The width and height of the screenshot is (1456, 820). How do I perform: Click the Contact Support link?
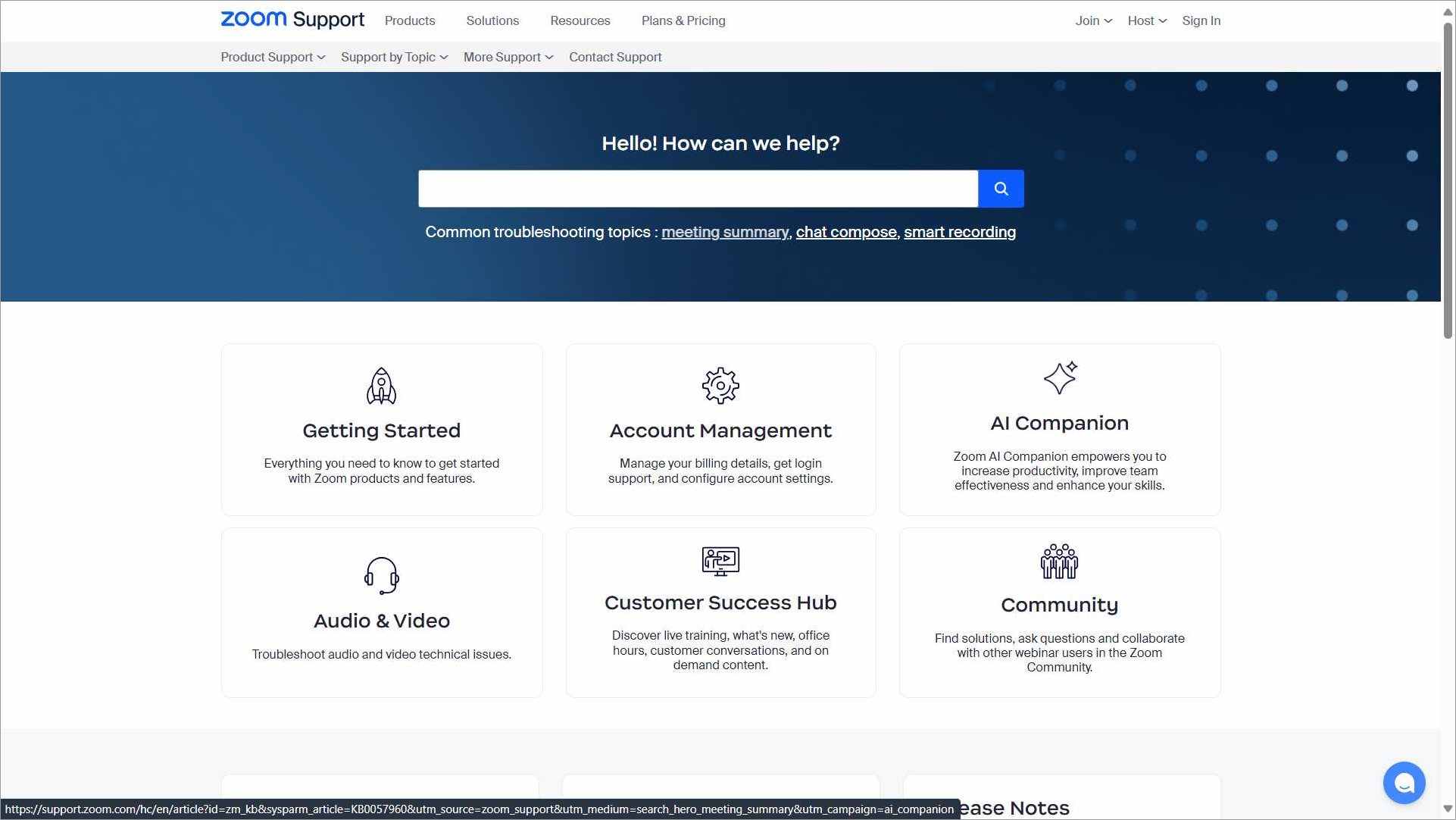(615, 57)
